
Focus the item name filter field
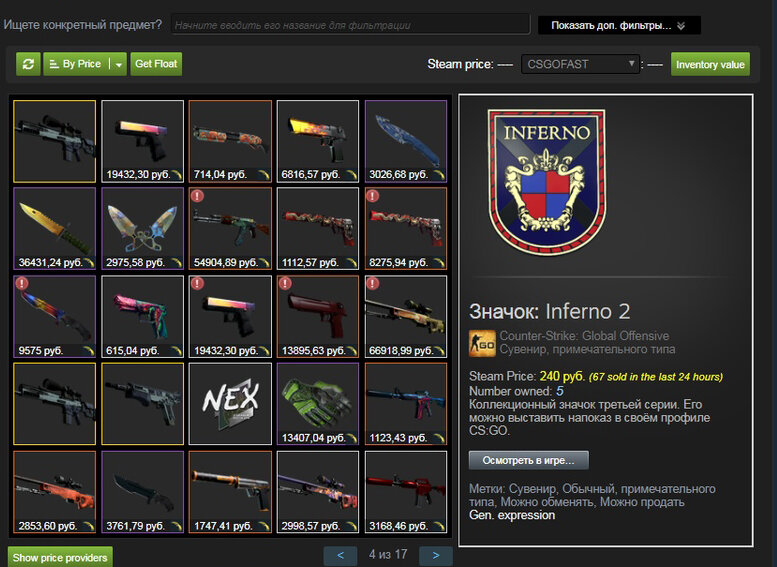pos(350,25)
